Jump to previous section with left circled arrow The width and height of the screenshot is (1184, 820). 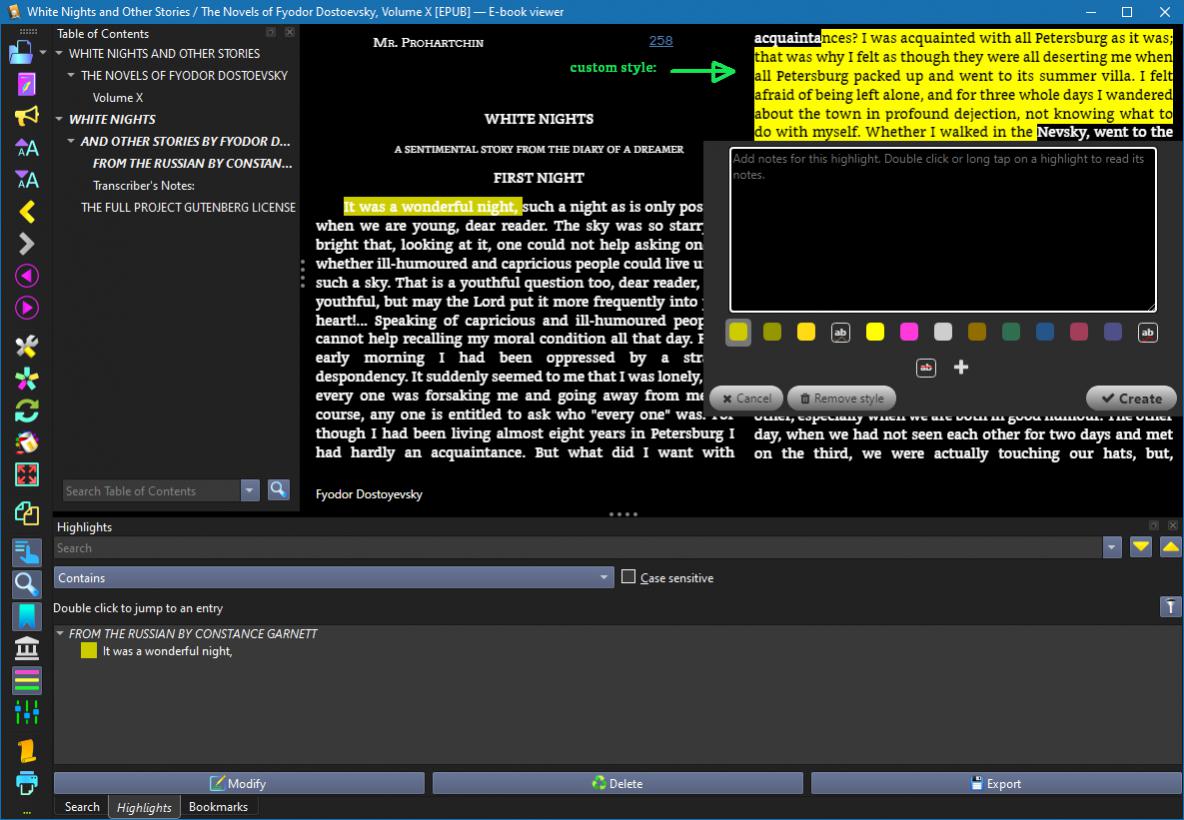click(x=26, y=276)
